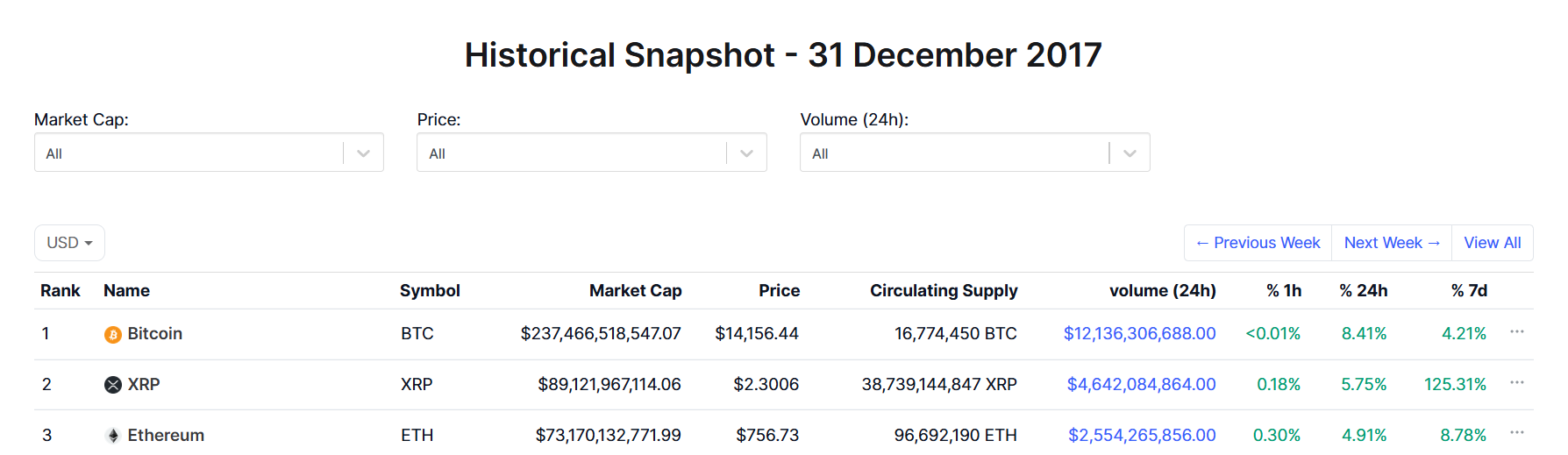Go to Previous Week snapshot

point(1258,243)
